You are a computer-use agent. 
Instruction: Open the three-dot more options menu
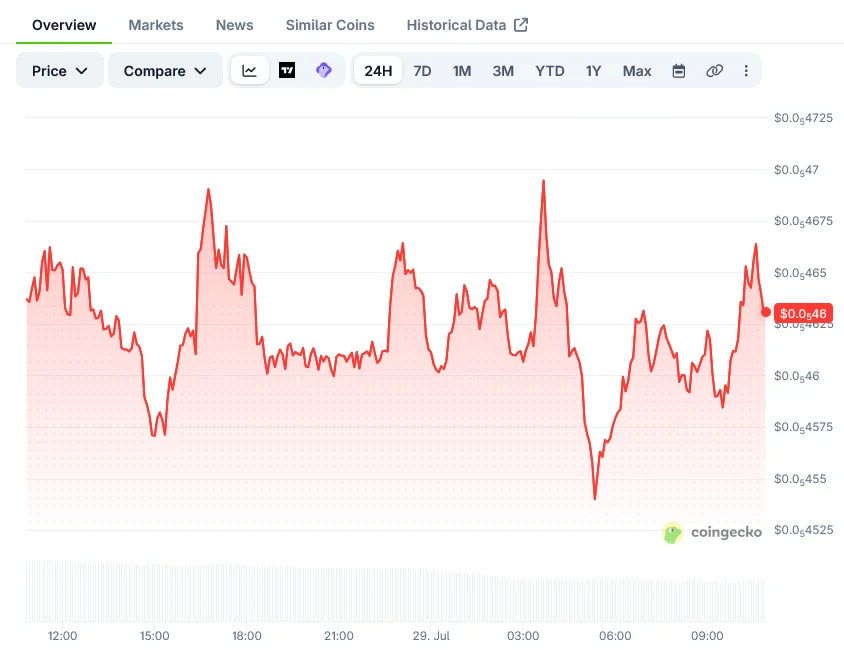[746, 71]
